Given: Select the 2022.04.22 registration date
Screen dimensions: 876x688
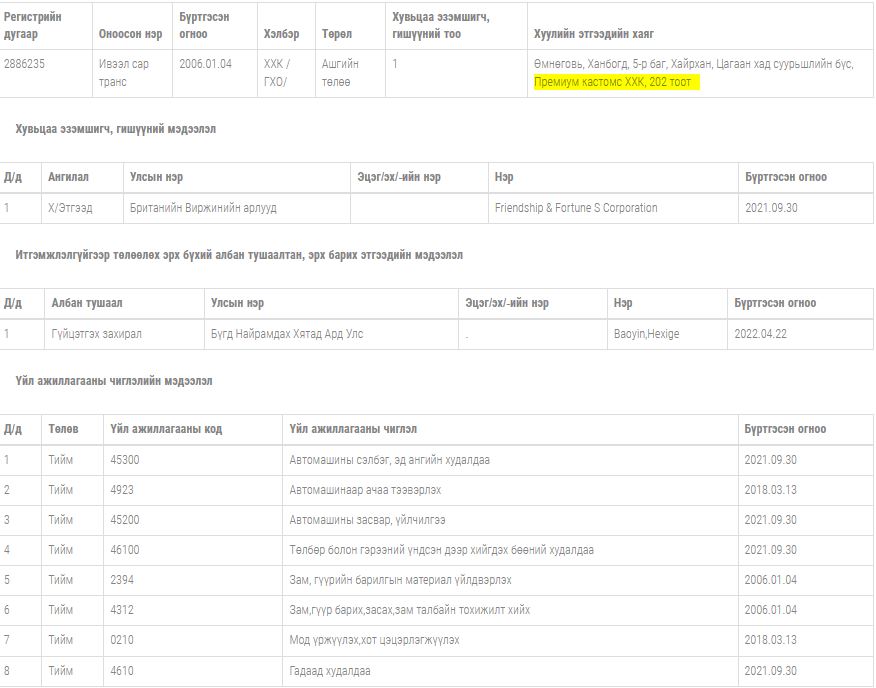Looking at the screenshot, I should pyautogui.click(x=760, y=334).
